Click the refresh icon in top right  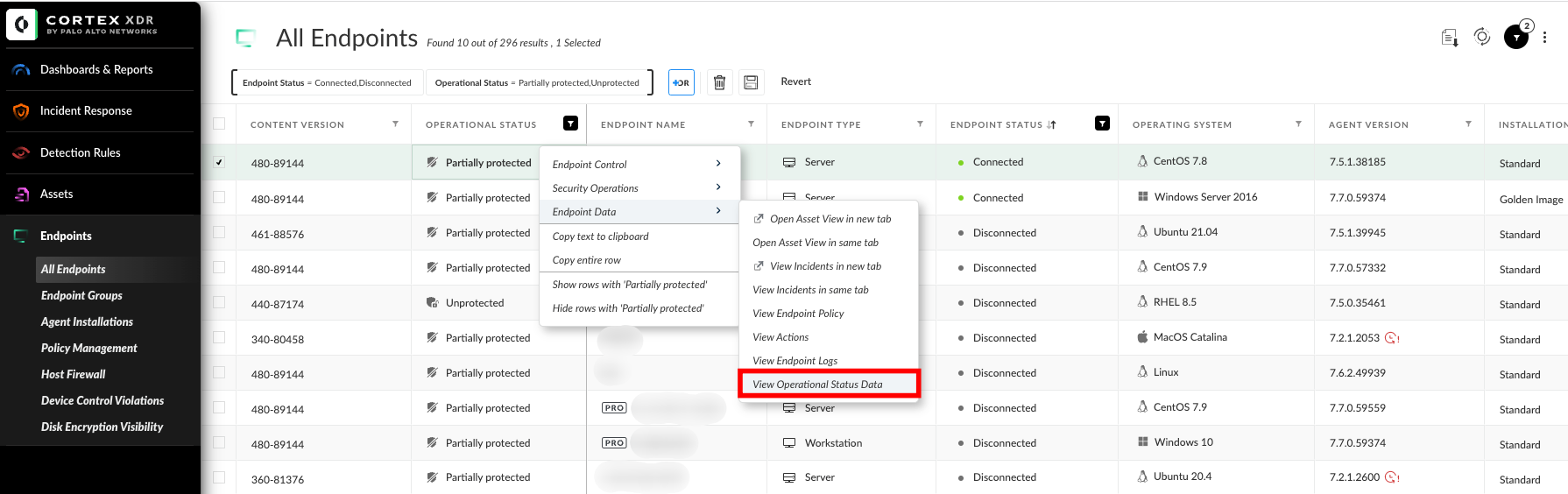click(x=1481, y=37)
